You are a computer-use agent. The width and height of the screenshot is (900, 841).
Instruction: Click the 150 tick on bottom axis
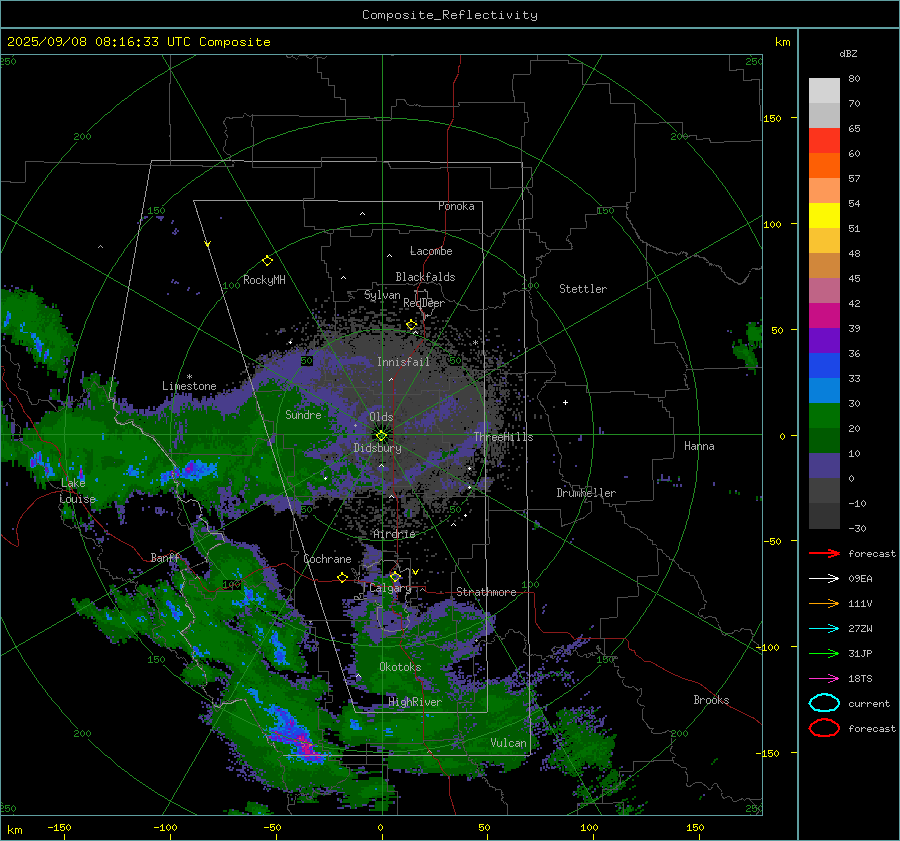[x=695, y=827]
